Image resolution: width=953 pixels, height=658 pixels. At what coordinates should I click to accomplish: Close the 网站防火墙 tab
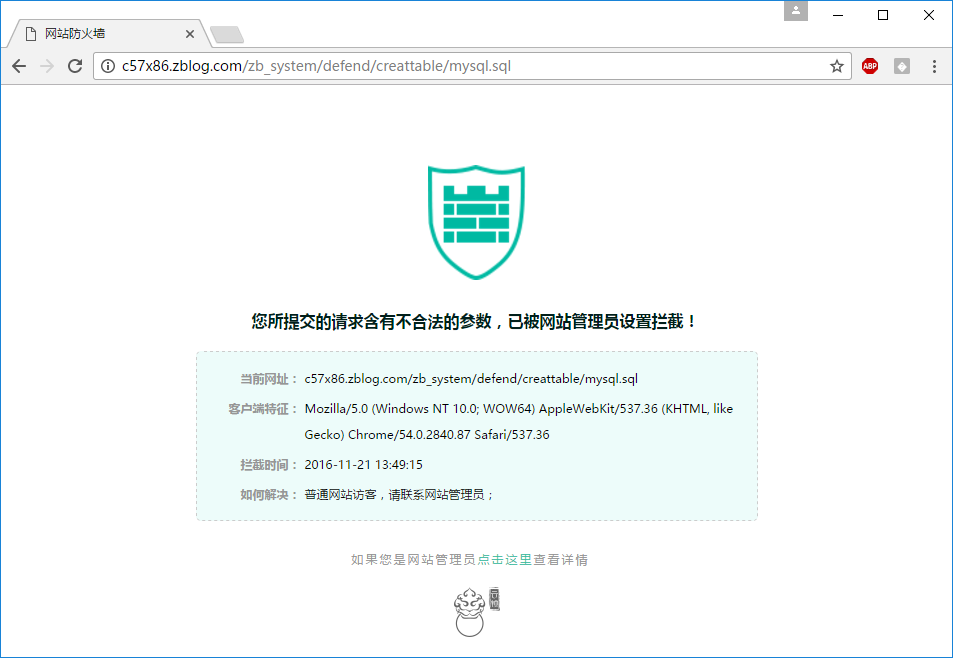(190, 34)
